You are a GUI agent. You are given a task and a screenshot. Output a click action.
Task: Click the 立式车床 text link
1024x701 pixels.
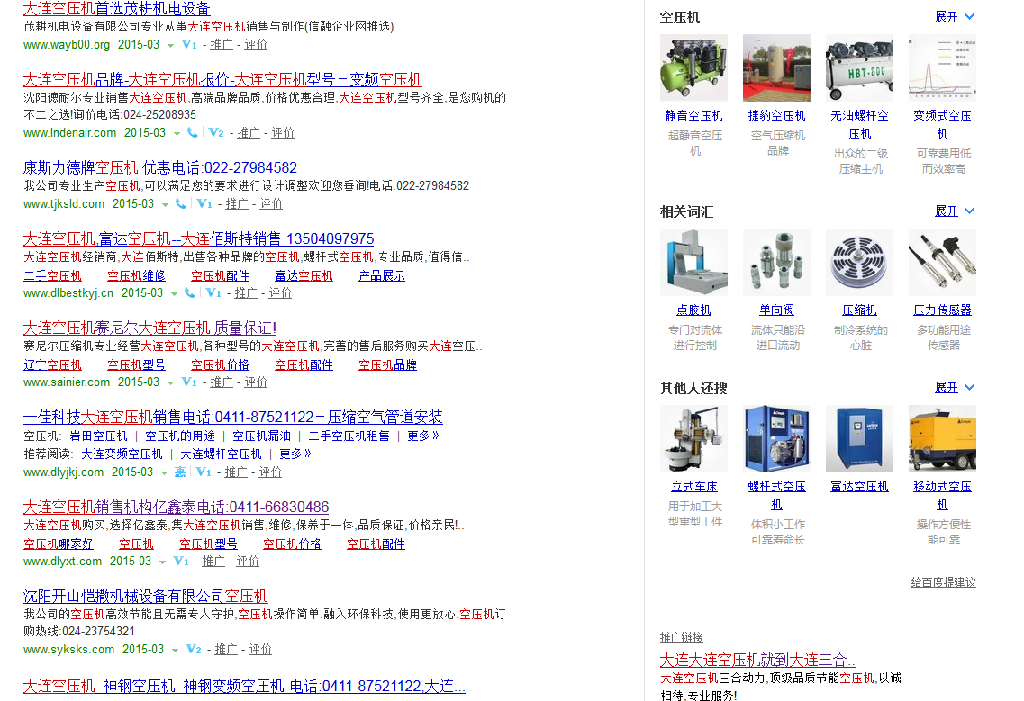click(694, 487)
